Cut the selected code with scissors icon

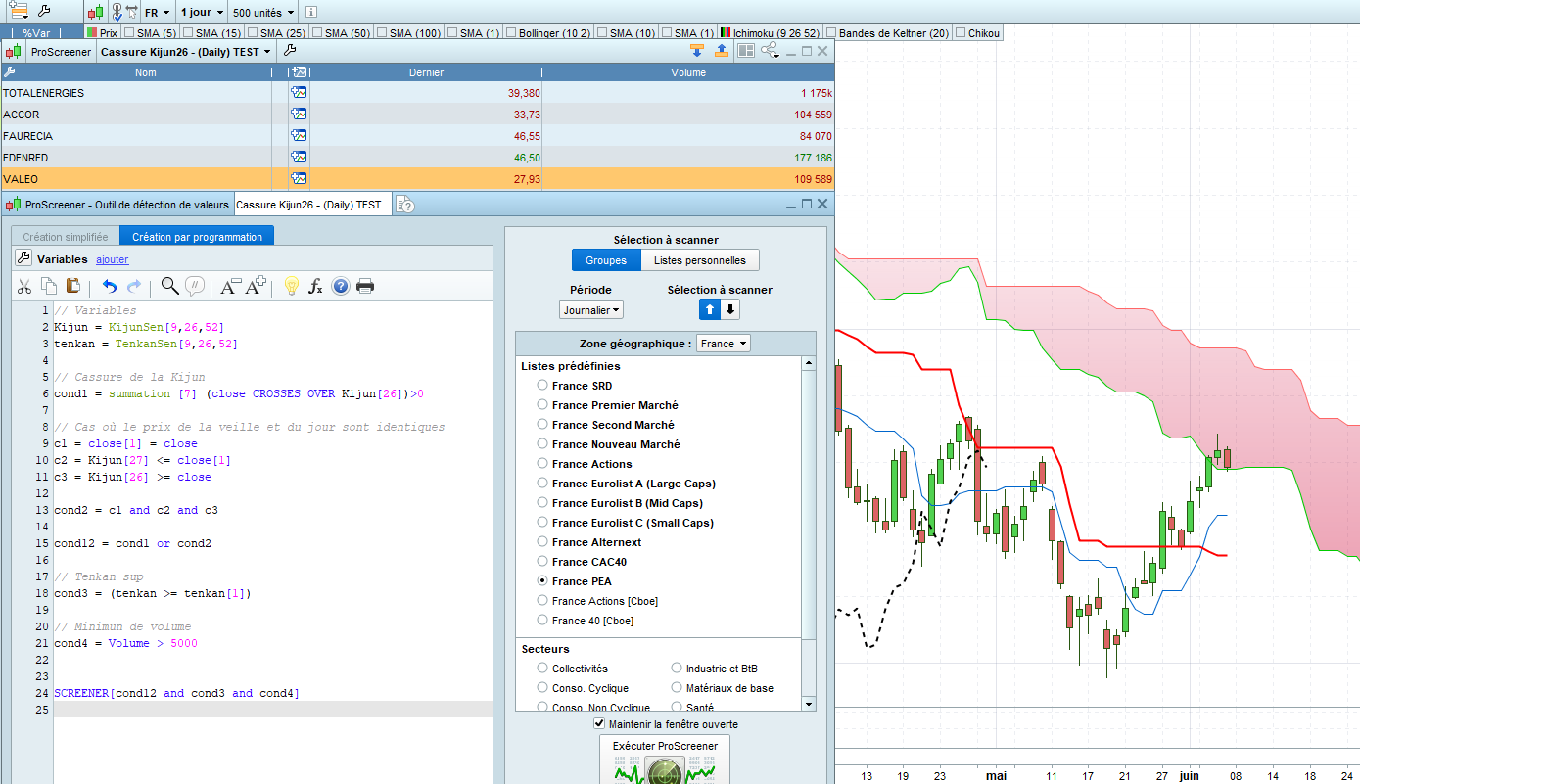tap(24, 286)
